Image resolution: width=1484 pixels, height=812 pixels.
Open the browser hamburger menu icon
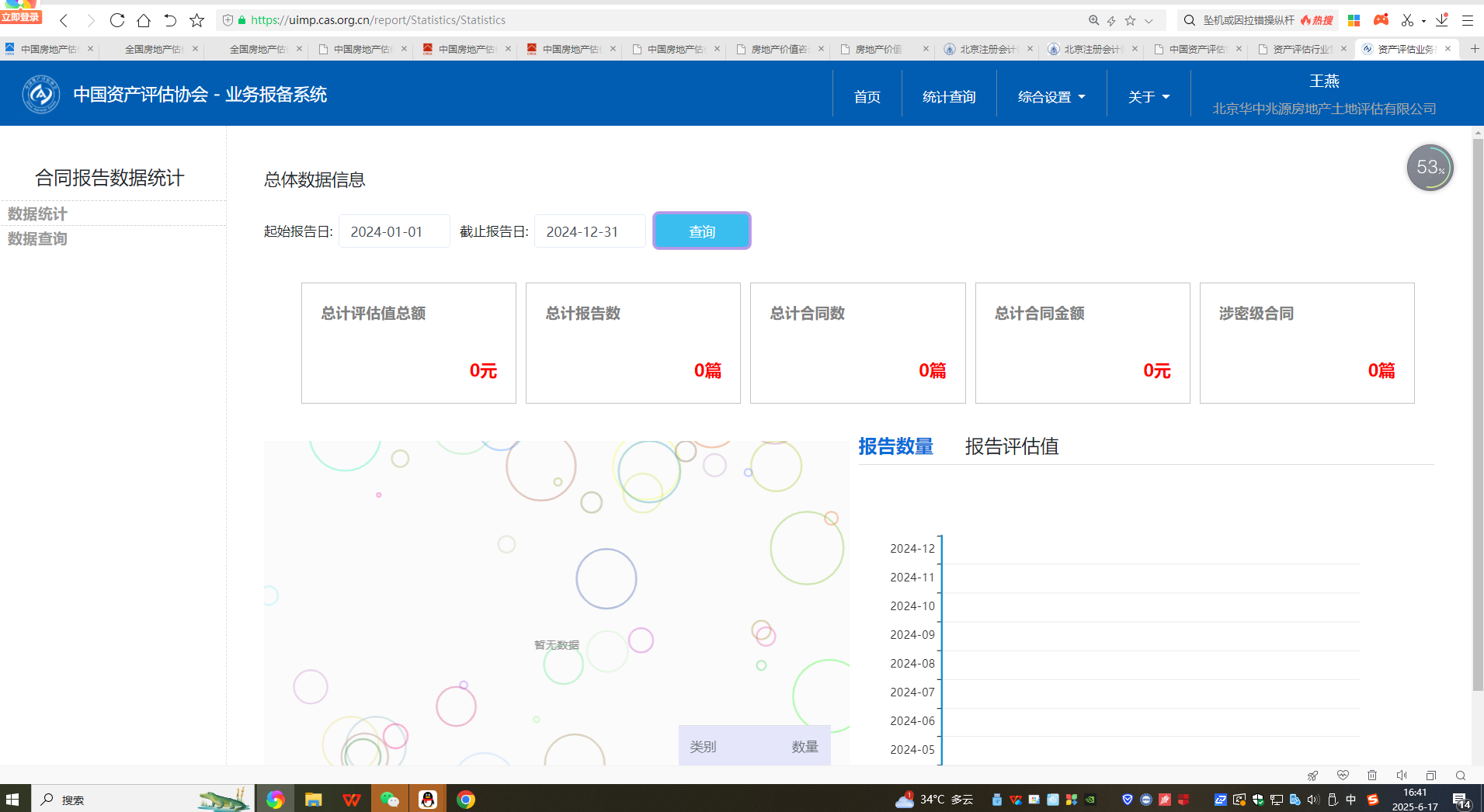tap(1468, 20)
